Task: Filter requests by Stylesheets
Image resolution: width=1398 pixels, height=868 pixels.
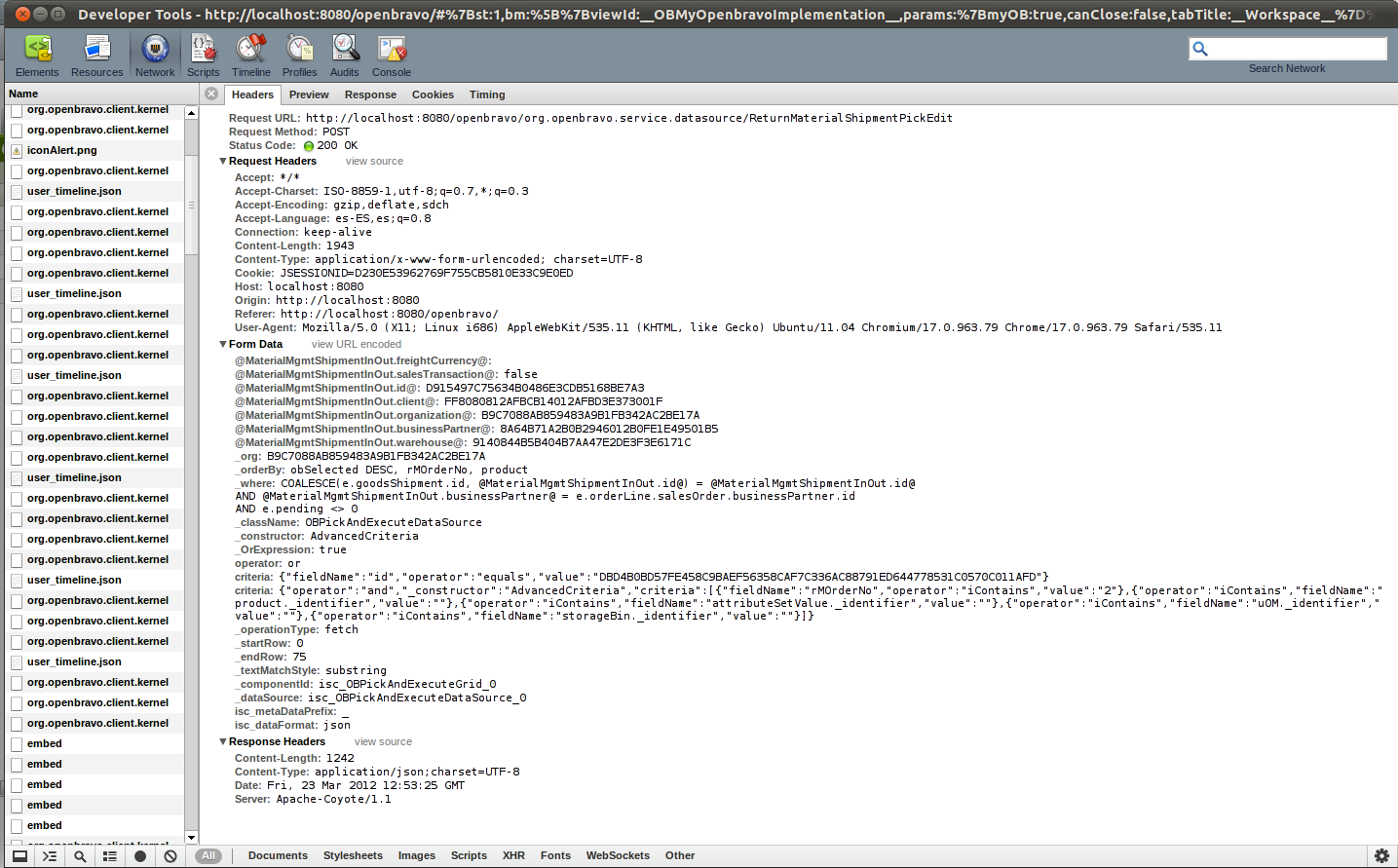Action: 353,856
